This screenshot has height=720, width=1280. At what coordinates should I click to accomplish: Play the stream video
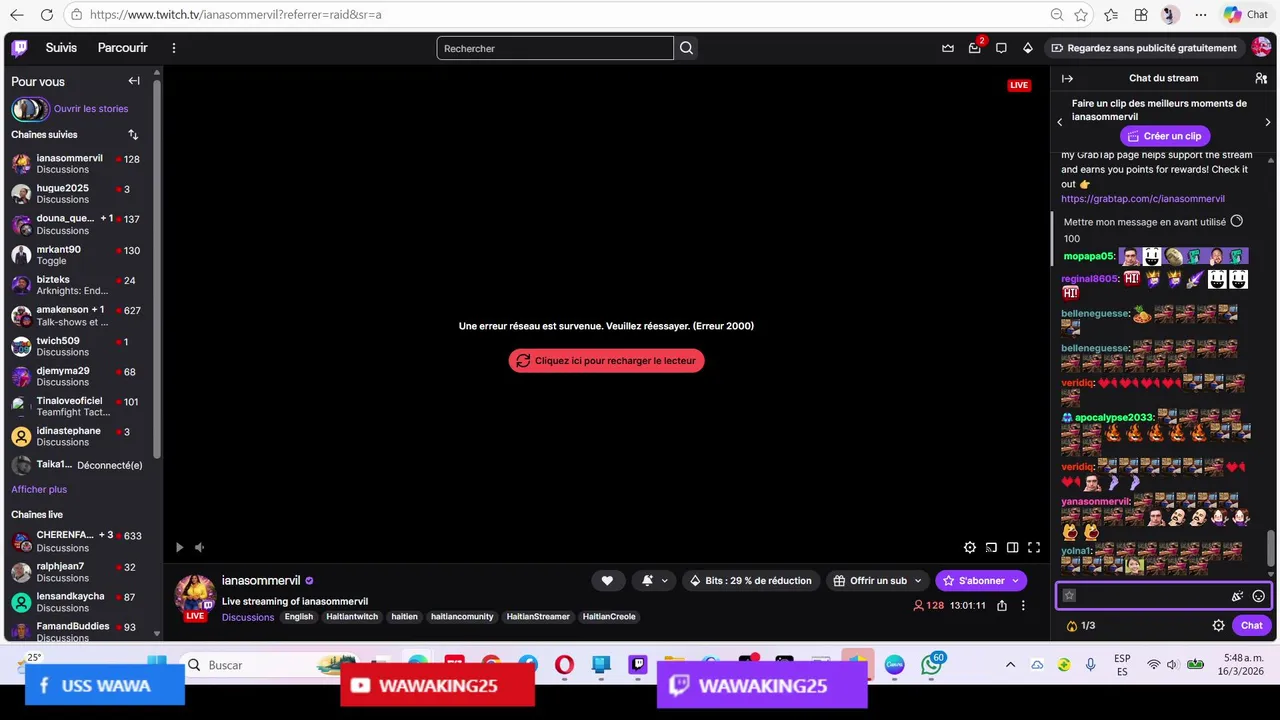click(x=179, y=547)
